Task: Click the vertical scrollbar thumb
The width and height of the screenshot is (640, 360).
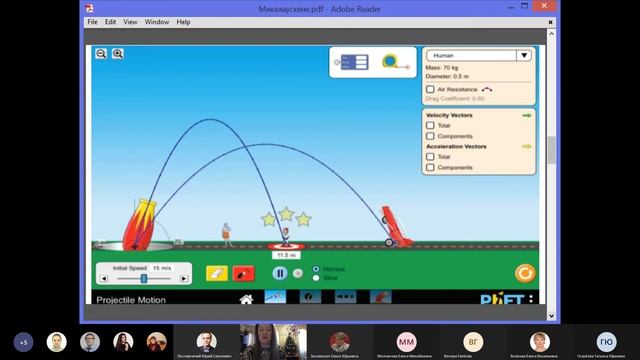Action: tap(551, 150)
